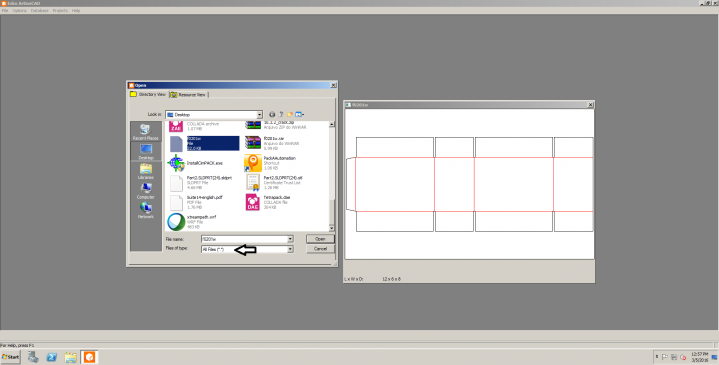Click the Windows Start button
Image resolution: width=719 pixels, height=365 pixels.
tap(11, 357)
